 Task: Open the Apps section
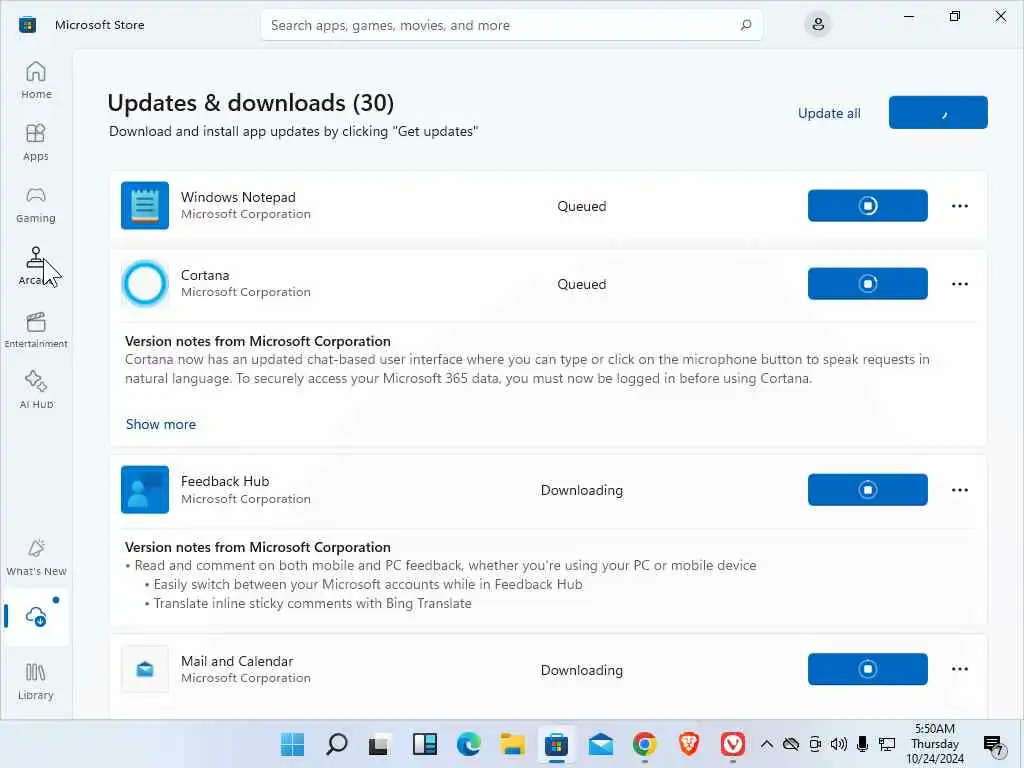click(36, 142)
